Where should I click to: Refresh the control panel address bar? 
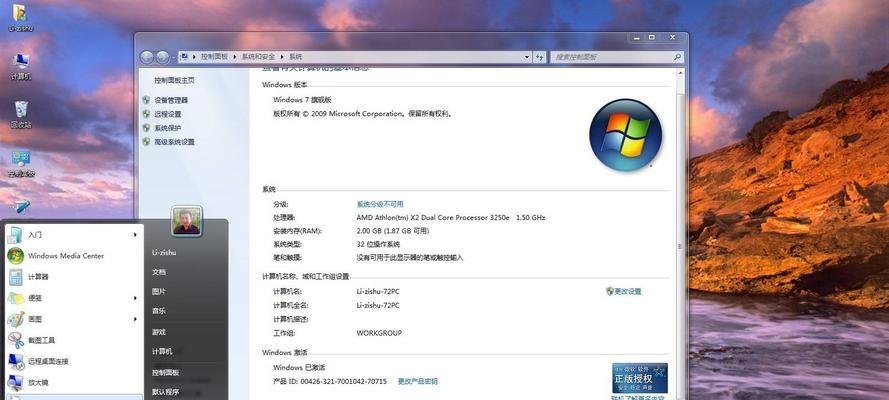click(540, 57)
